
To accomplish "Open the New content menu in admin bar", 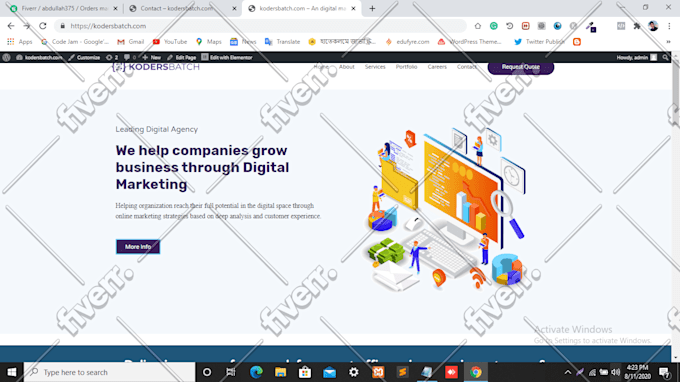I will 151,57.
